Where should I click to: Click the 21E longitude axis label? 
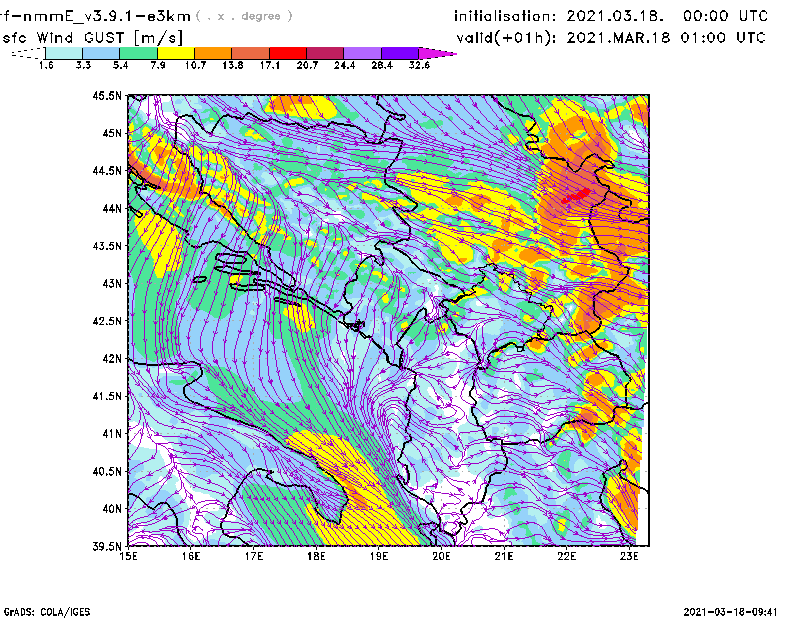click(x=504, y=556)
